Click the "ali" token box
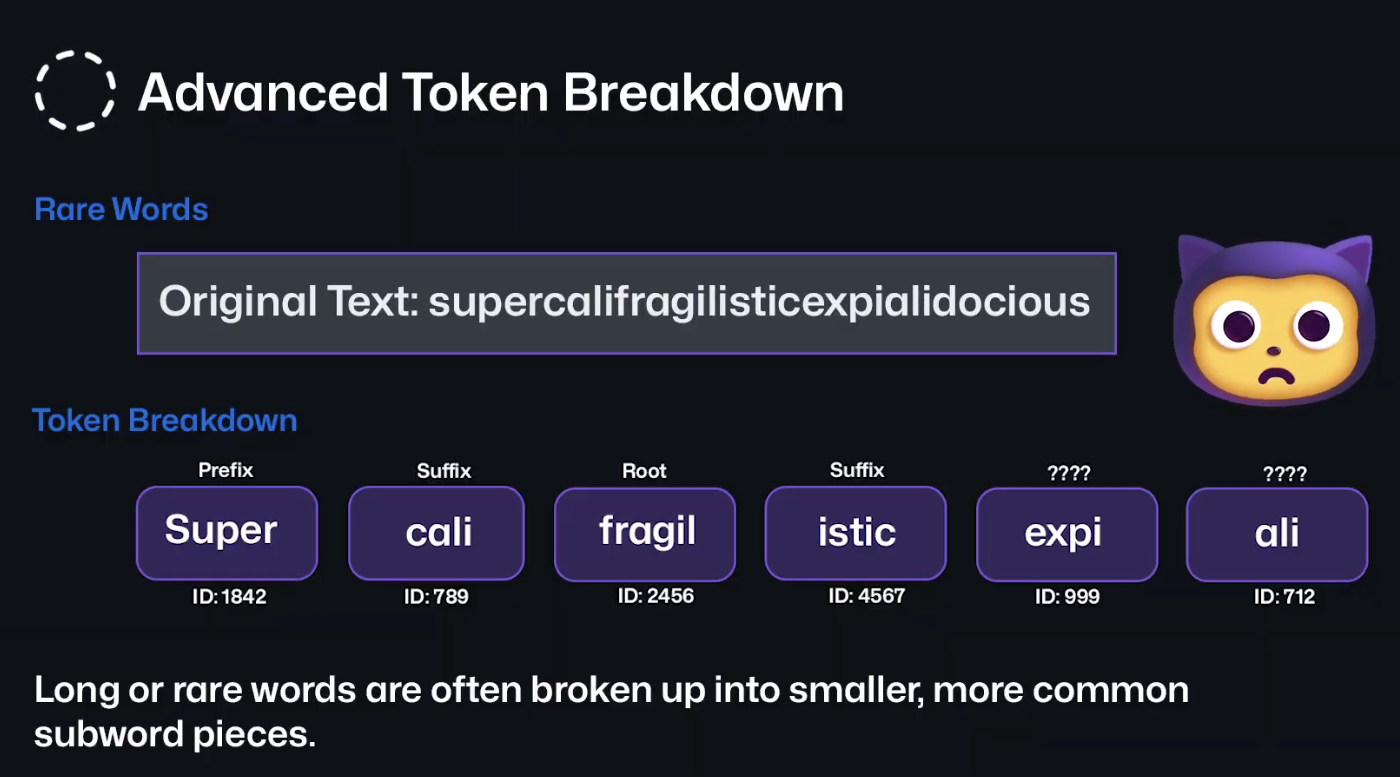1400x777 pixels. (x=1276, y=533)
